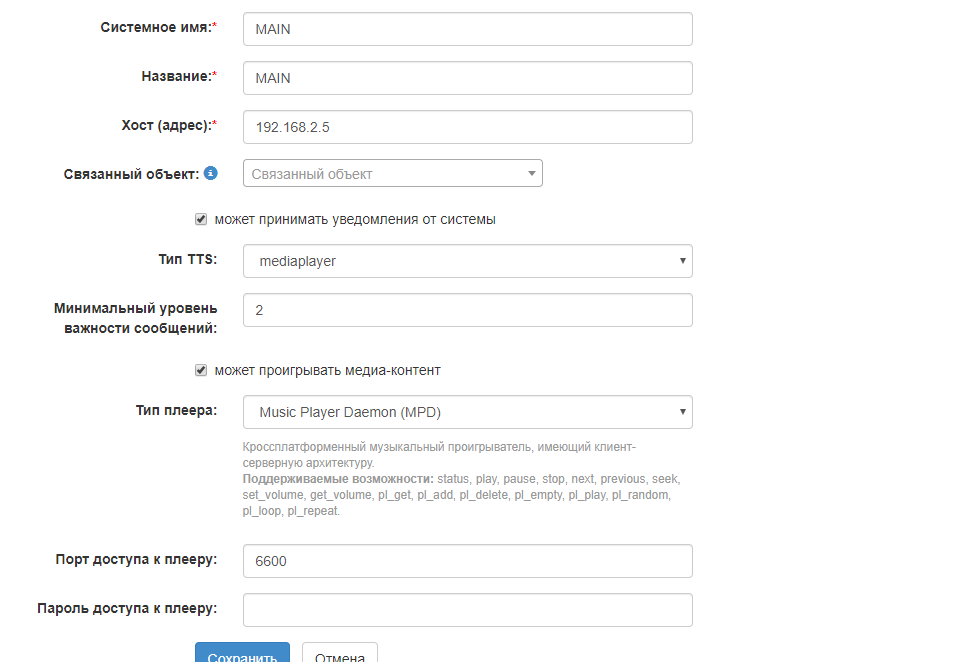Focus the Название input field
The width and height of the screenshot is (976, 662).
pos(467,78)
